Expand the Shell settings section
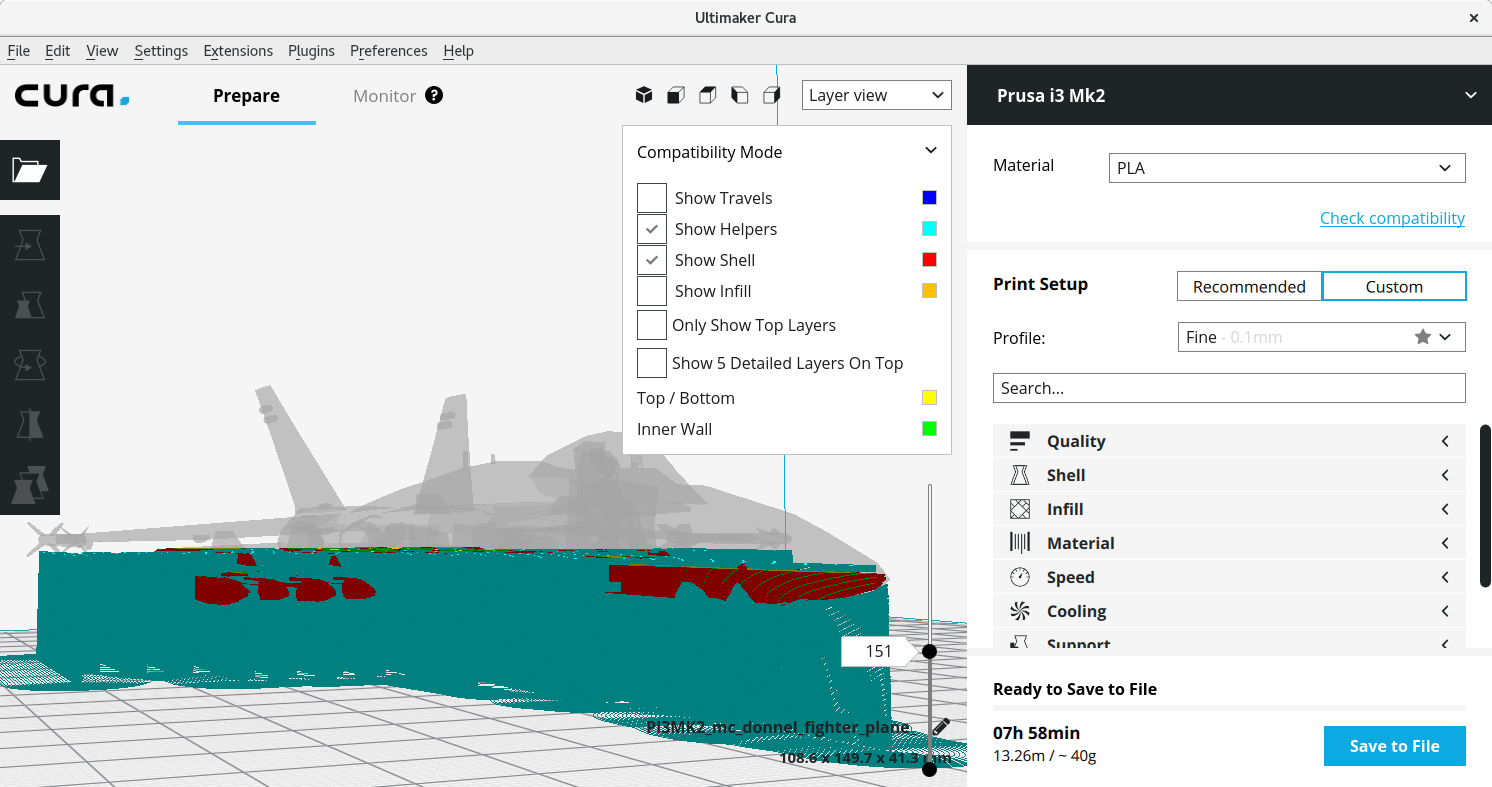 point(1229,475)
